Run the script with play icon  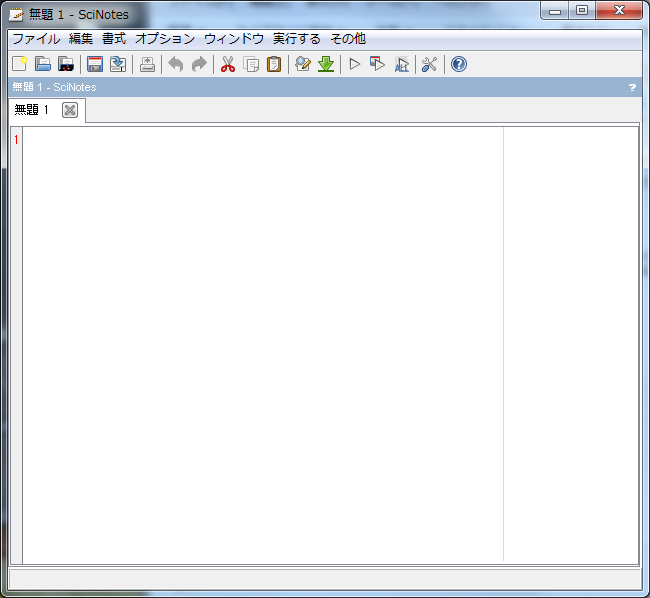(x=355, y=64)
